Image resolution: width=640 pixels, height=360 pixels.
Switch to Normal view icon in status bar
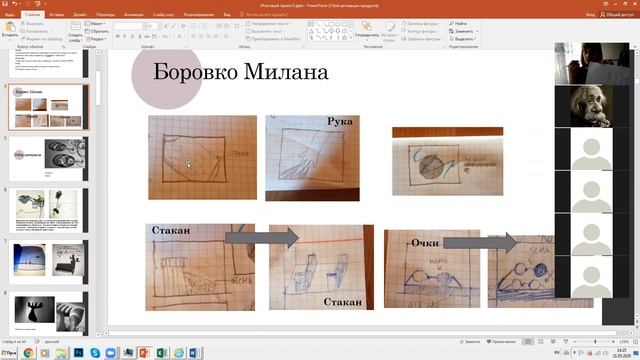click(528, 341)
